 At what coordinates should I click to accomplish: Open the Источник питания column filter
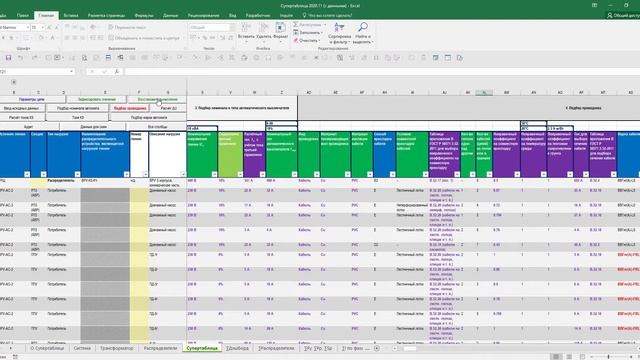(27, 174)
